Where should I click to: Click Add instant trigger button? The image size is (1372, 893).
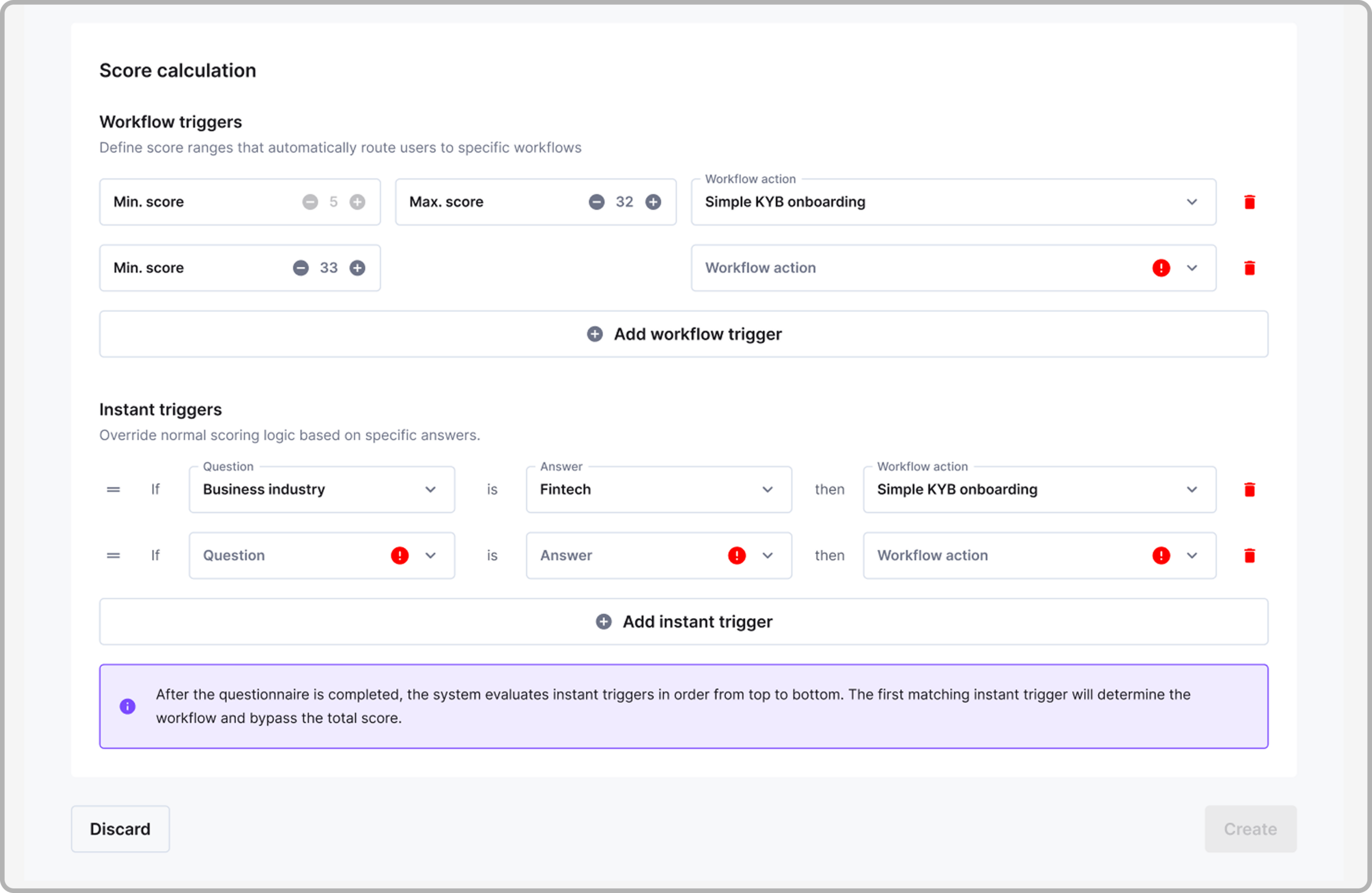(684, 621)
